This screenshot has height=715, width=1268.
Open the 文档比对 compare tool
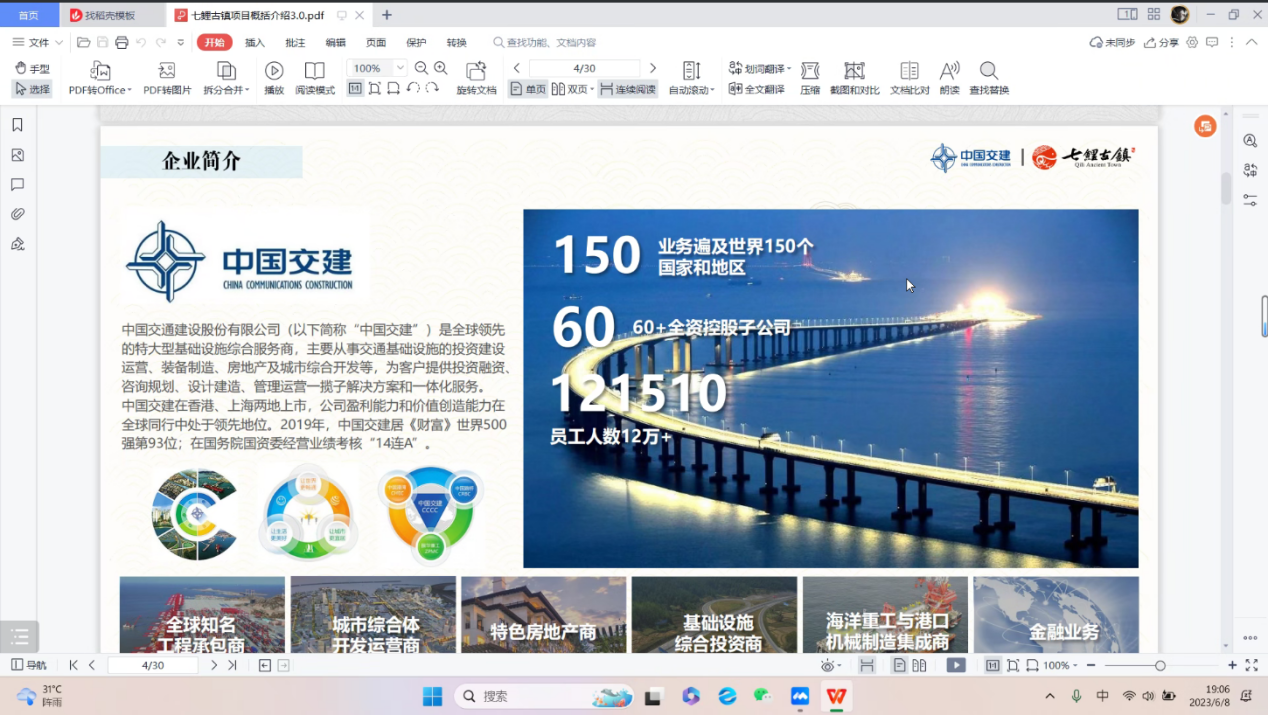[x=909, y=71]
